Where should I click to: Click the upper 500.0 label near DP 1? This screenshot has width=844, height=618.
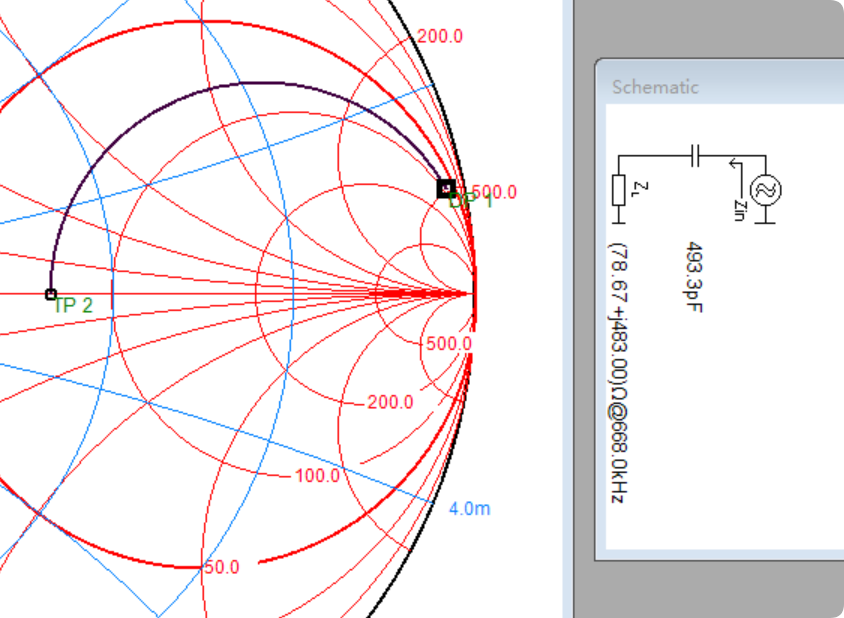click(495, 191)
